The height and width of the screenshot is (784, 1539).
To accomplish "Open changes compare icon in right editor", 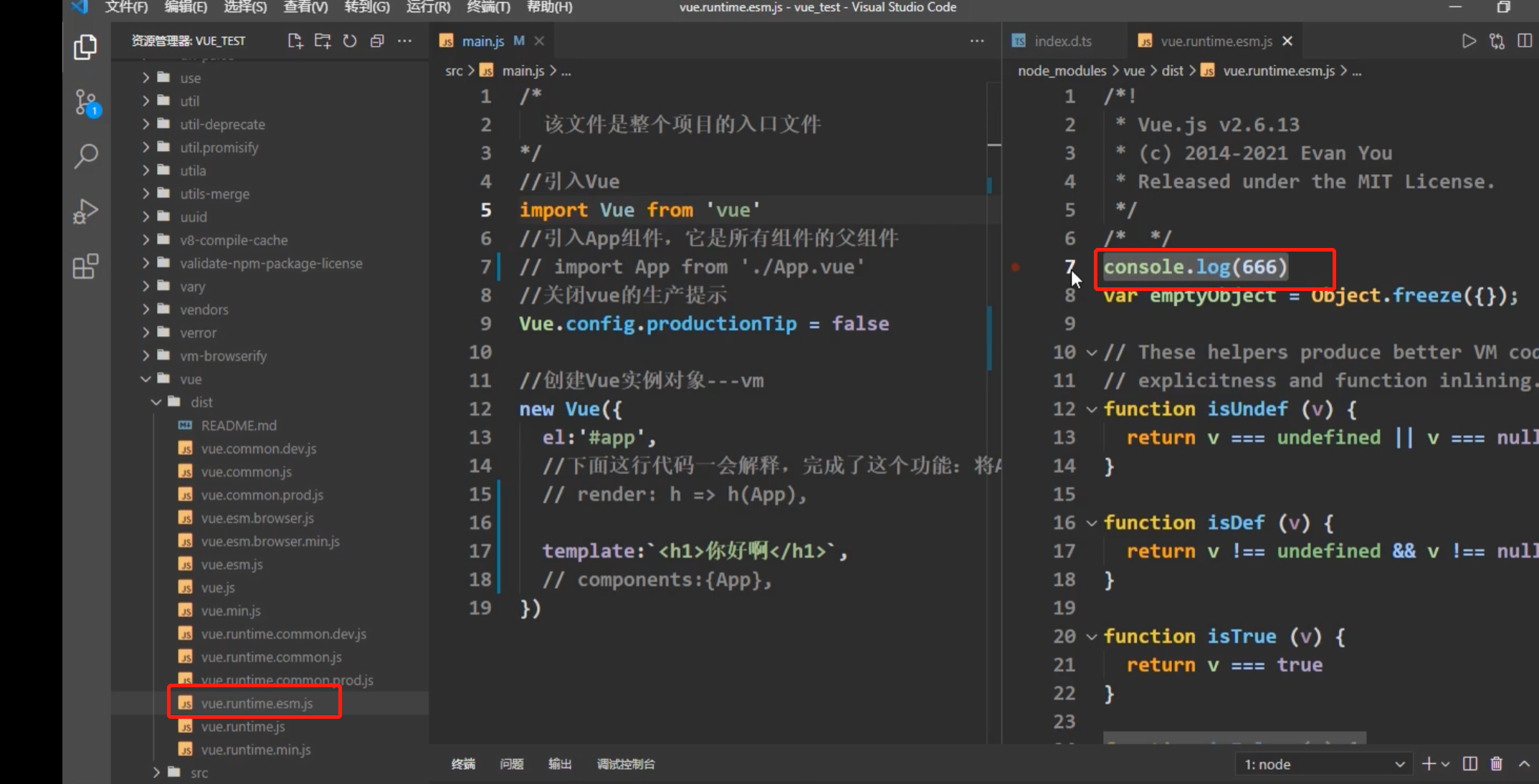I will coord(1497,42).
